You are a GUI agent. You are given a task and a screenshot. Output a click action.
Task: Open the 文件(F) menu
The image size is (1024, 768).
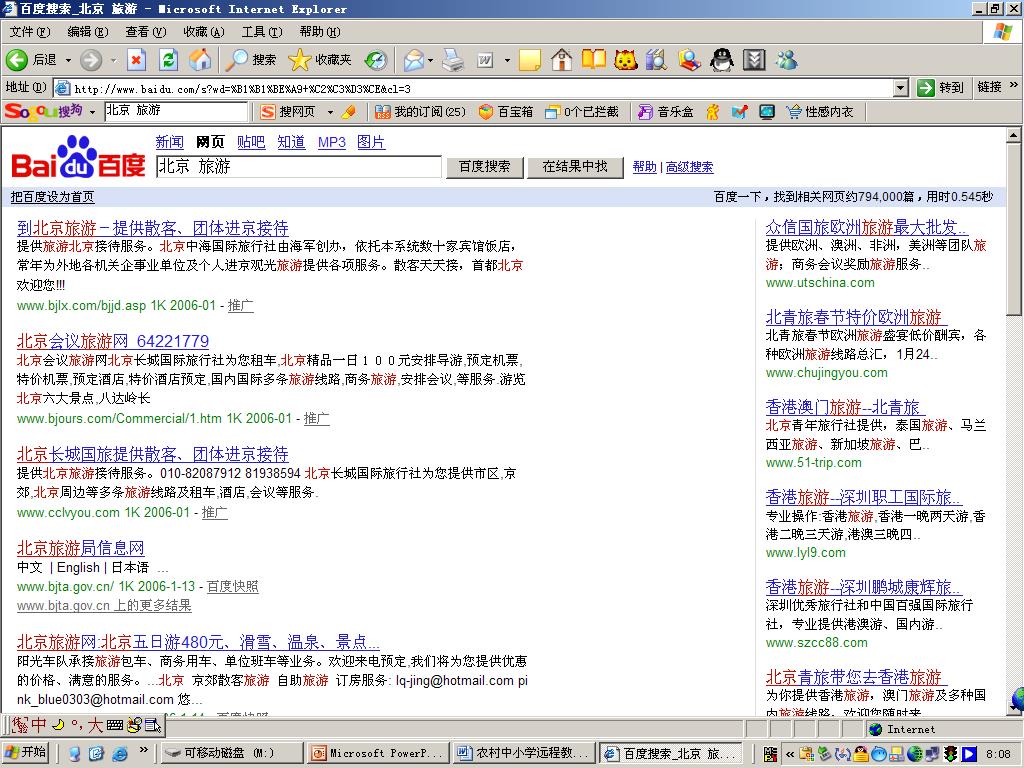(x=29, y=31)
